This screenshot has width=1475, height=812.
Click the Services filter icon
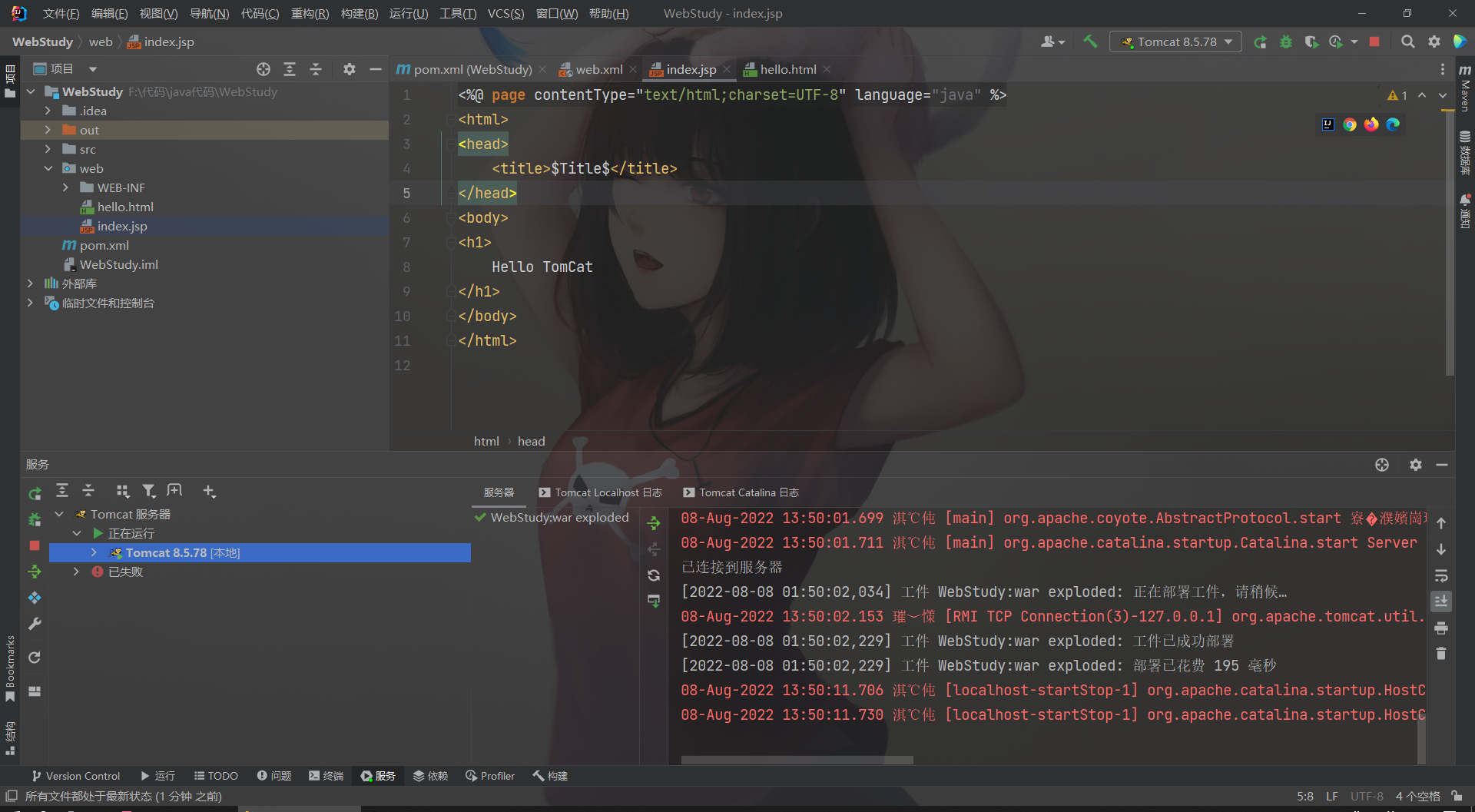(x=149, y=490)
